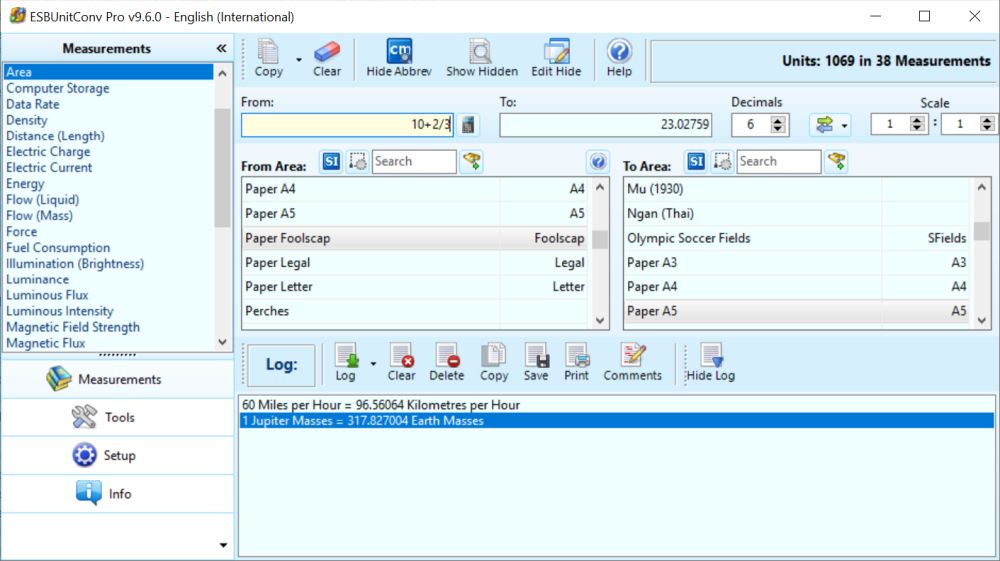Open the Tools navigation tab

pos(117,418)
